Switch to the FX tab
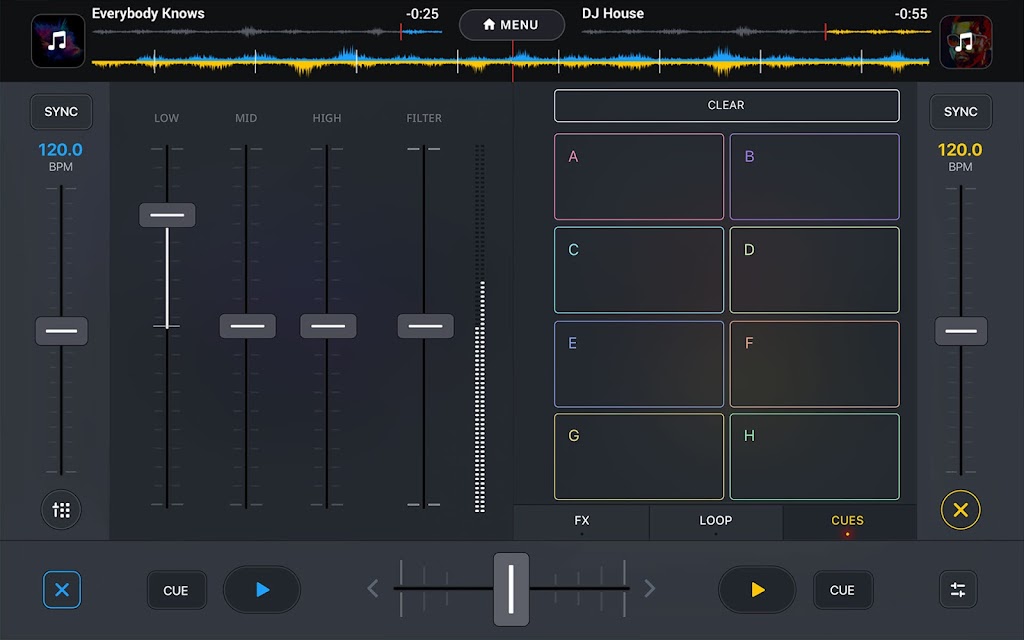This screenshot has width=1024, height=640. point(581,521)
